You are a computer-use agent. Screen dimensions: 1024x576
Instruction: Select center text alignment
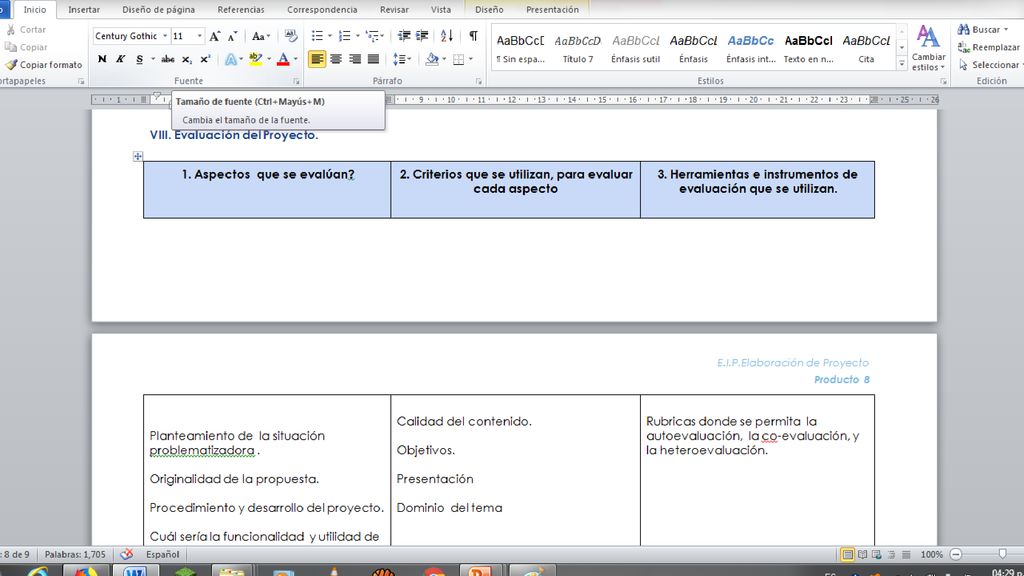pos(336,59)
